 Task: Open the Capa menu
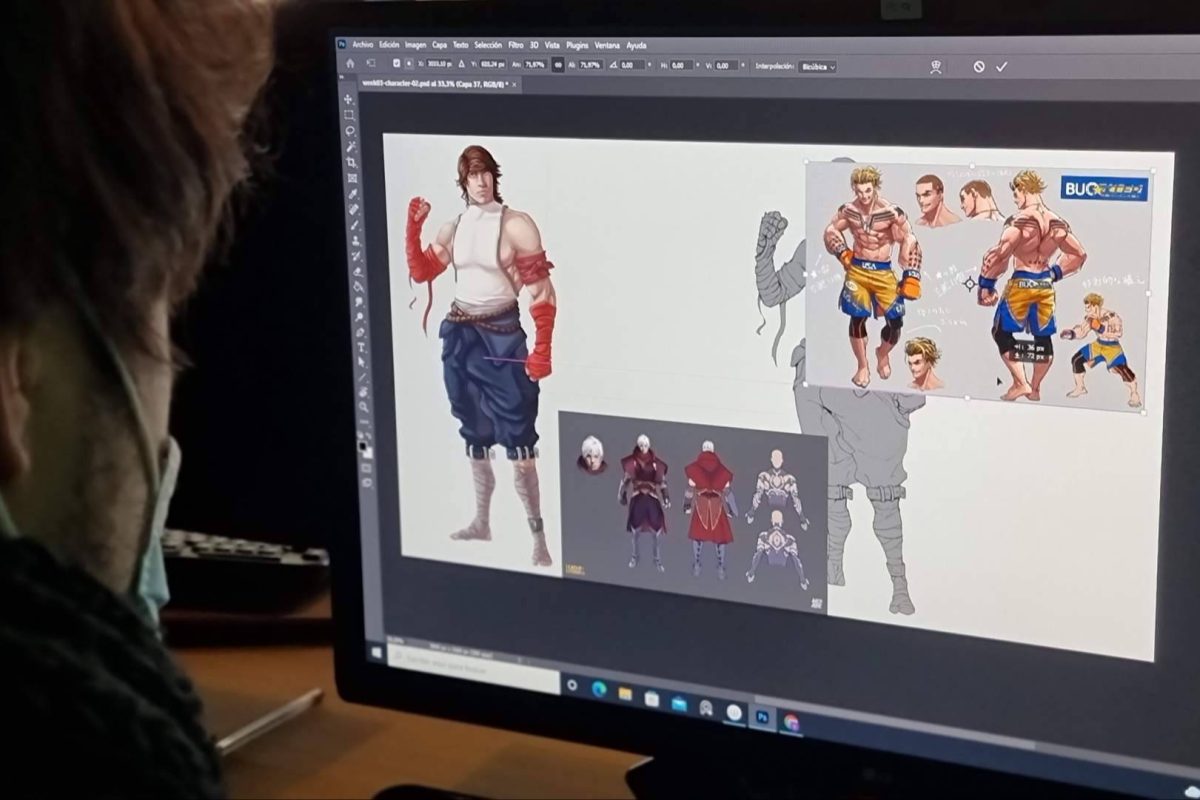click(439, 45)
